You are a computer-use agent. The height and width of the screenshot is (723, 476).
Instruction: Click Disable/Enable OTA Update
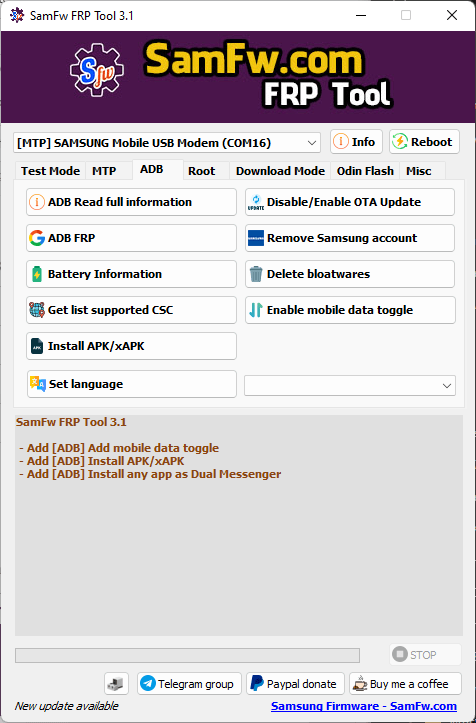[350, 202]
